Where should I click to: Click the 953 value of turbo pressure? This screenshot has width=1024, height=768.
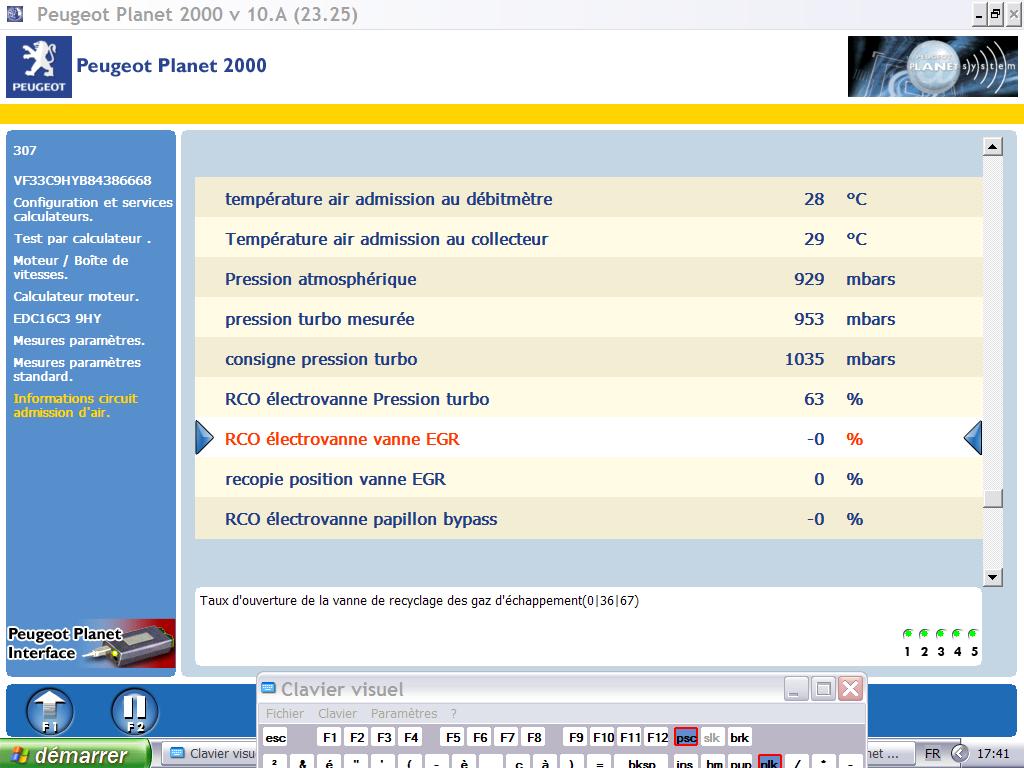pos(809,319)
